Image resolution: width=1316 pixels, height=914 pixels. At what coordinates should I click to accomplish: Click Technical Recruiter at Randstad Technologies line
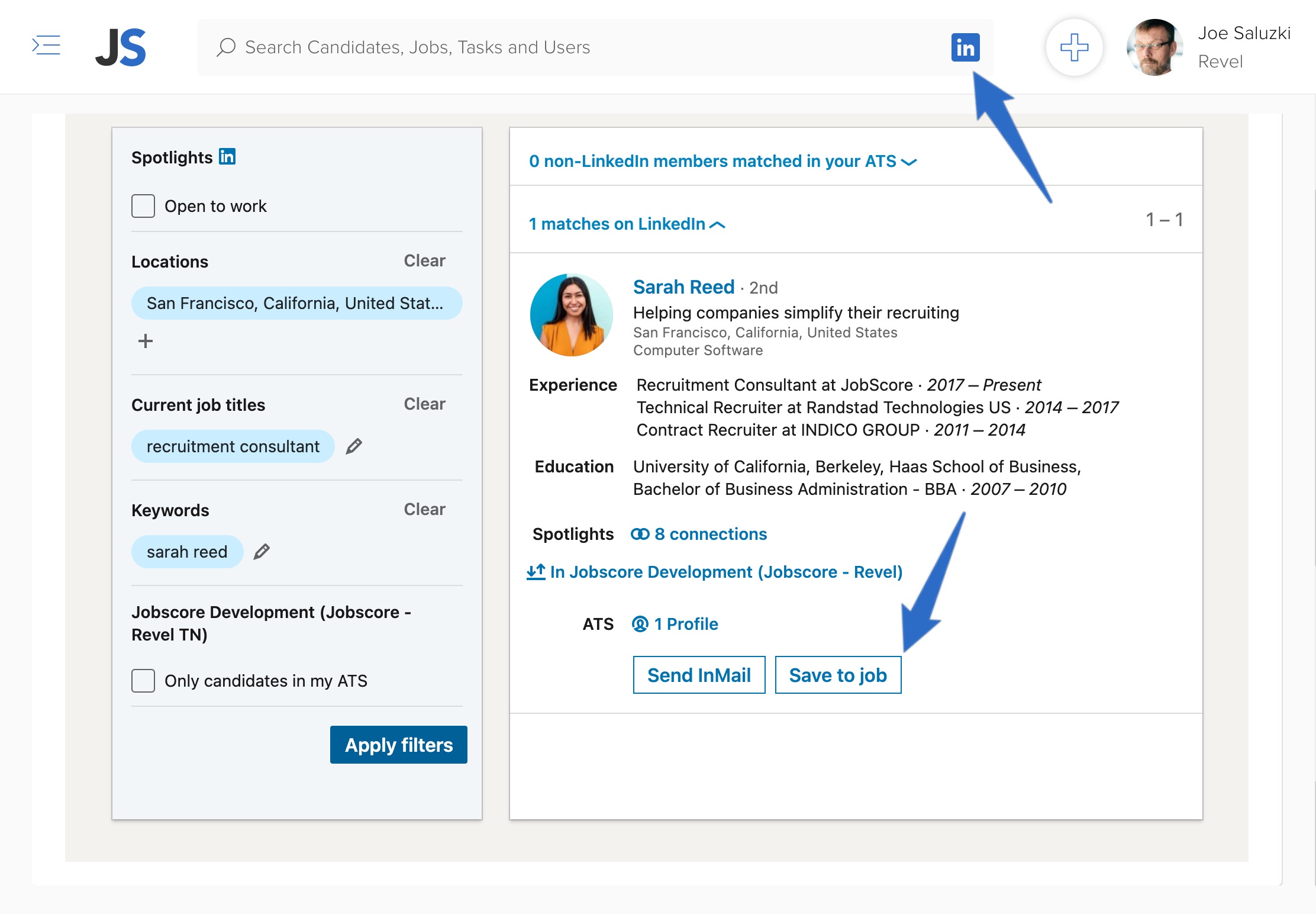click(x=878, y=407)
